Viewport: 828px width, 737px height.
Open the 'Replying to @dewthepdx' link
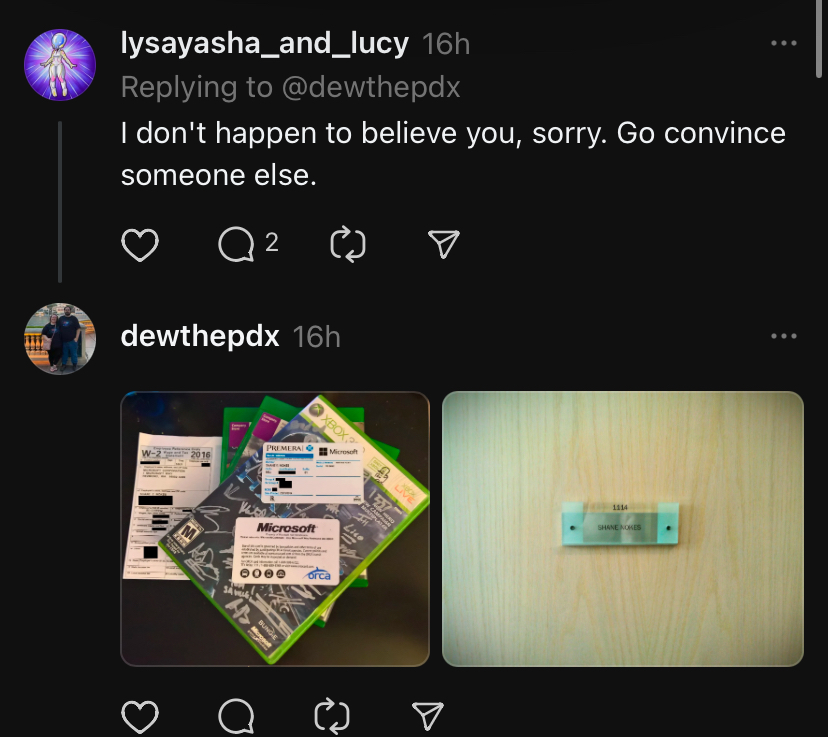point(290,87)
